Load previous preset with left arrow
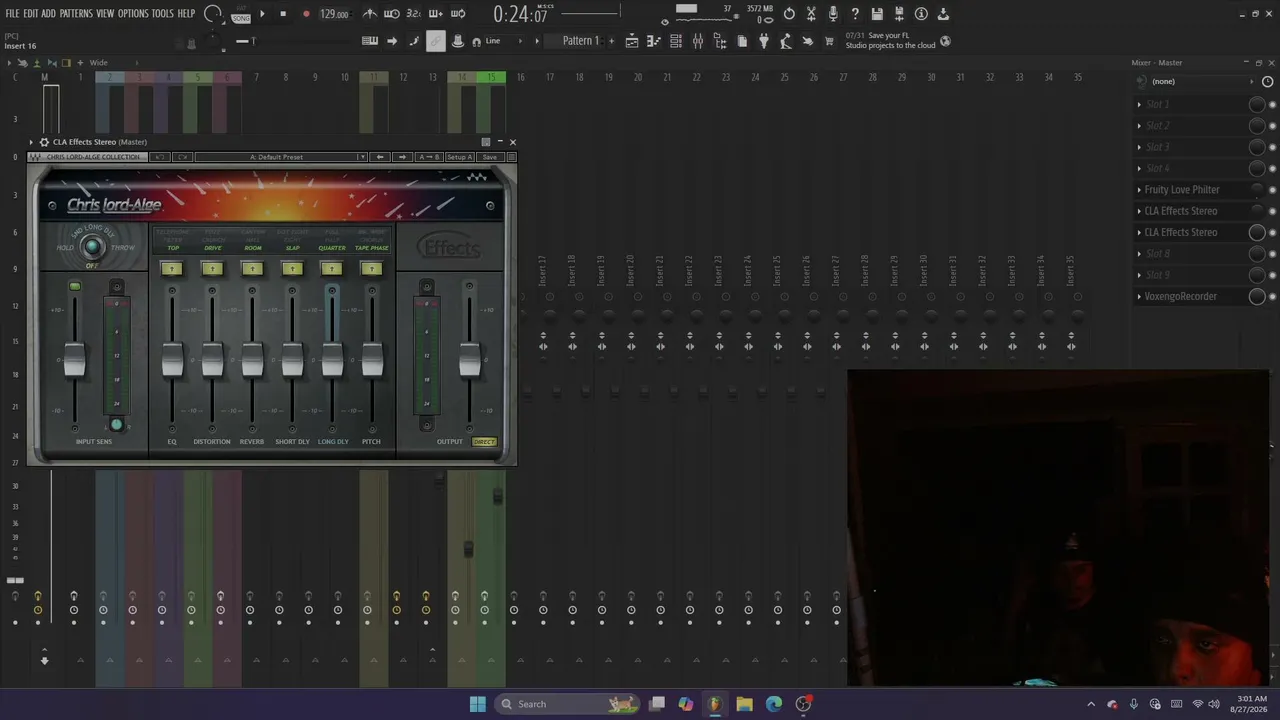 click(x=380, y=157)
